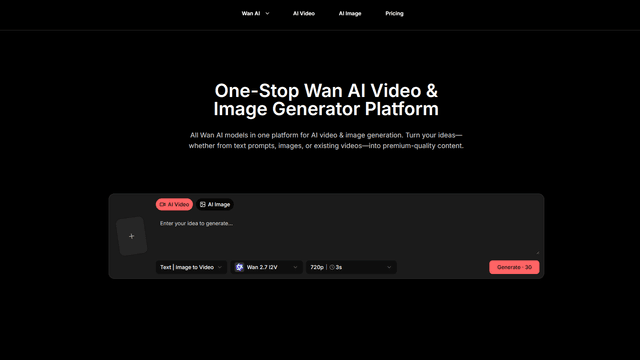Open the 720p 3s resolution and duration dropdown
The width and height of the screenshot is (640, 360).
click(x=351, y=267)
